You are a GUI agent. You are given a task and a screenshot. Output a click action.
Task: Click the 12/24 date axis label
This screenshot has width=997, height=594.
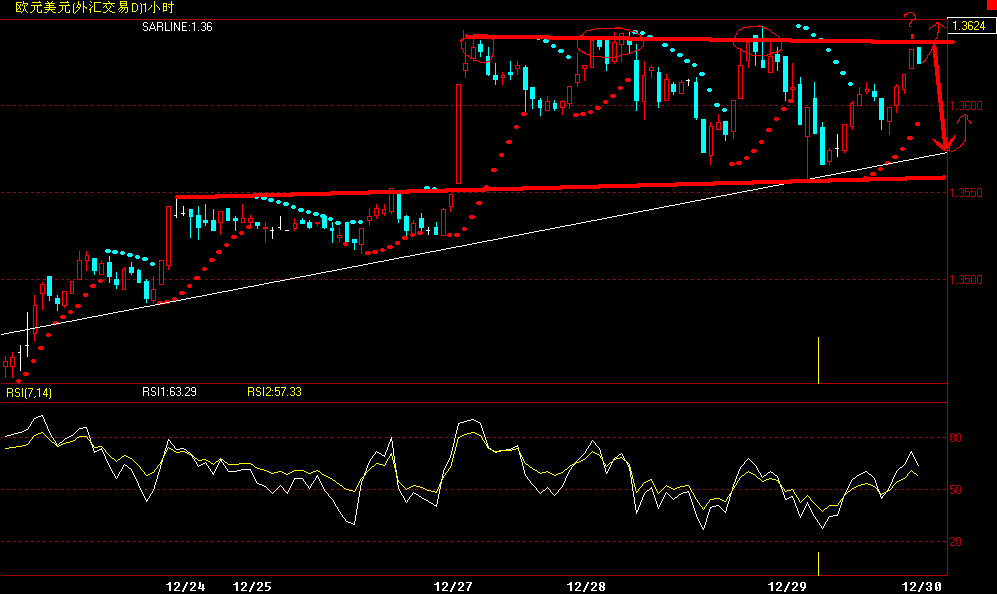point(186,586)
